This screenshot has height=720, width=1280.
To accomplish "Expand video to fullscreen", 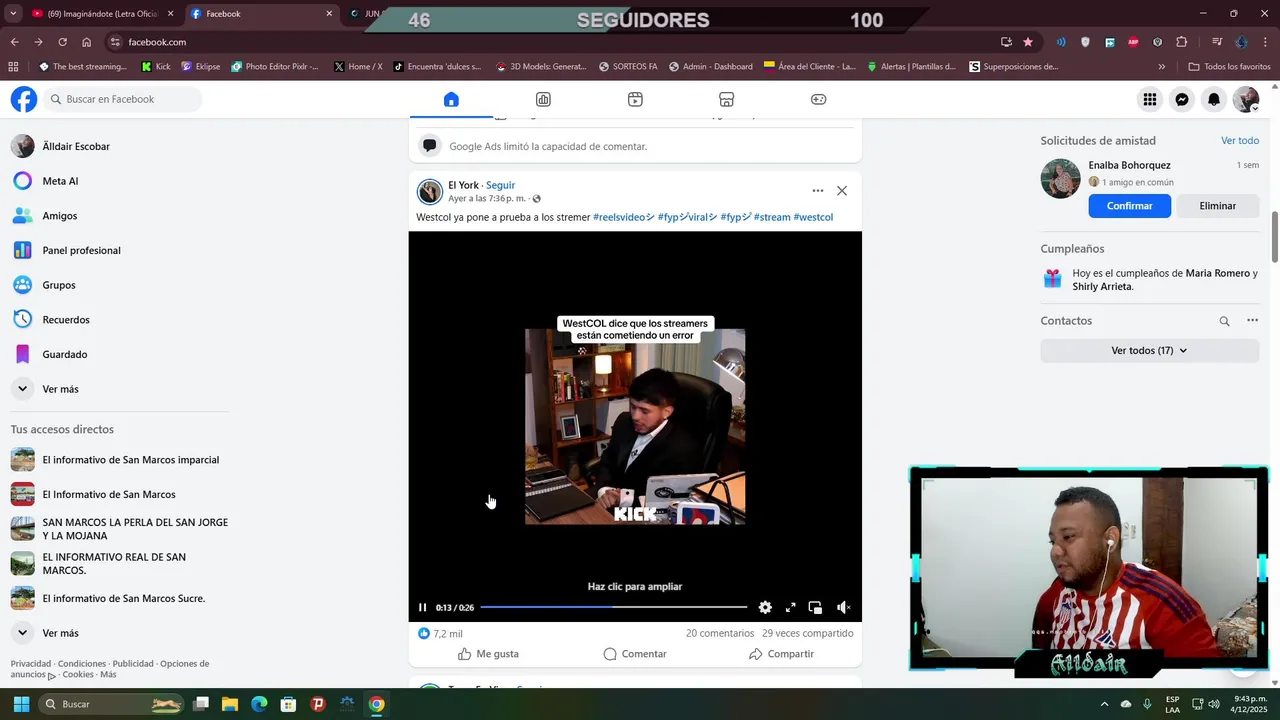I will pos(790,607).
